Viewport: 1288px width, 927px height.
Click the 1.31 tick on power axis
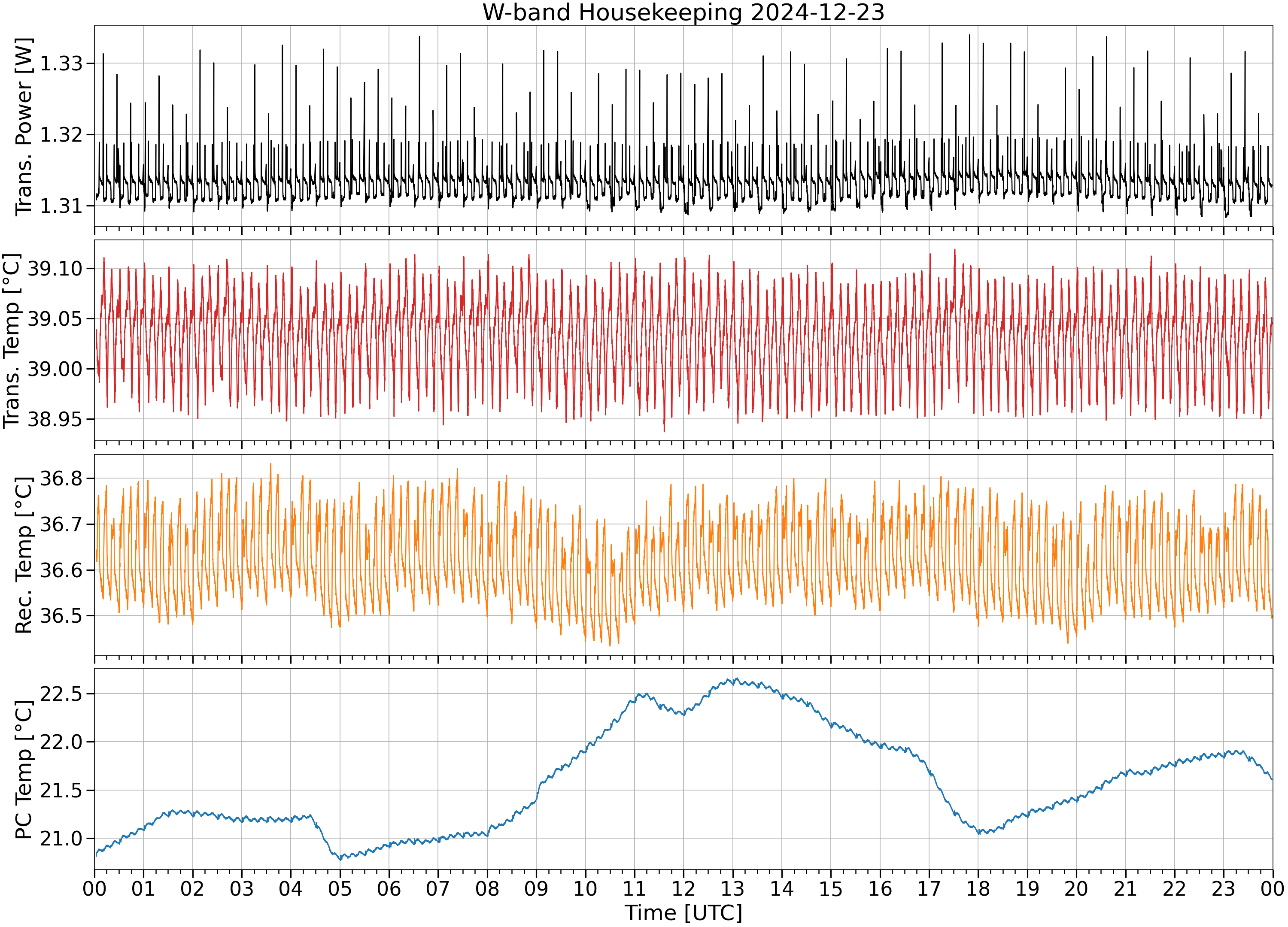pyautogui.click(x=61, y=206)
